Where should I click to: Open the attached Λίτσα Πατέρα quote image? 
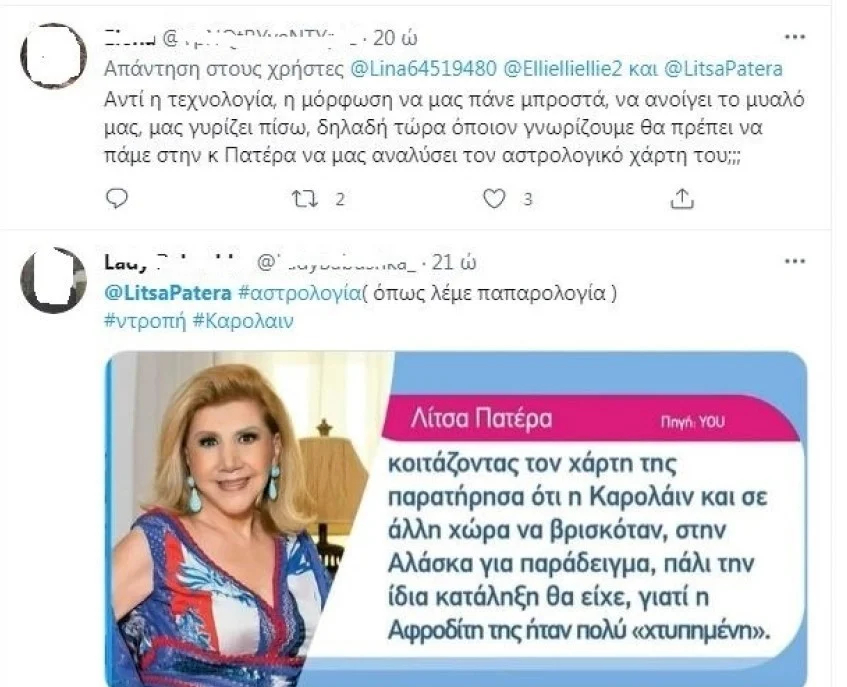[x=456, y=518]
